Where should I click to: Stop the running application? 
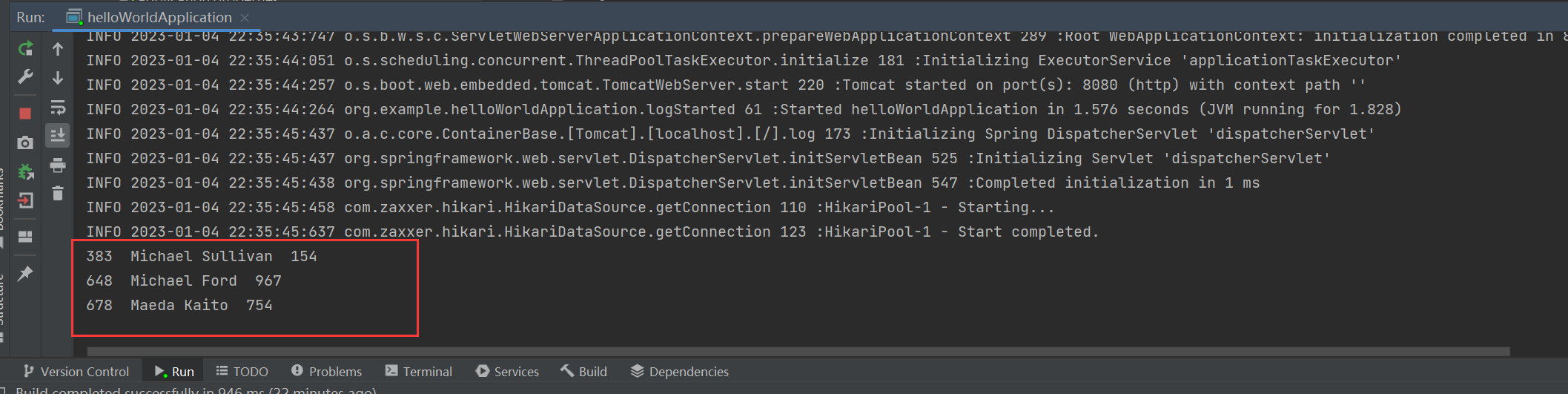pyautogui.click(x=25, y=114)
